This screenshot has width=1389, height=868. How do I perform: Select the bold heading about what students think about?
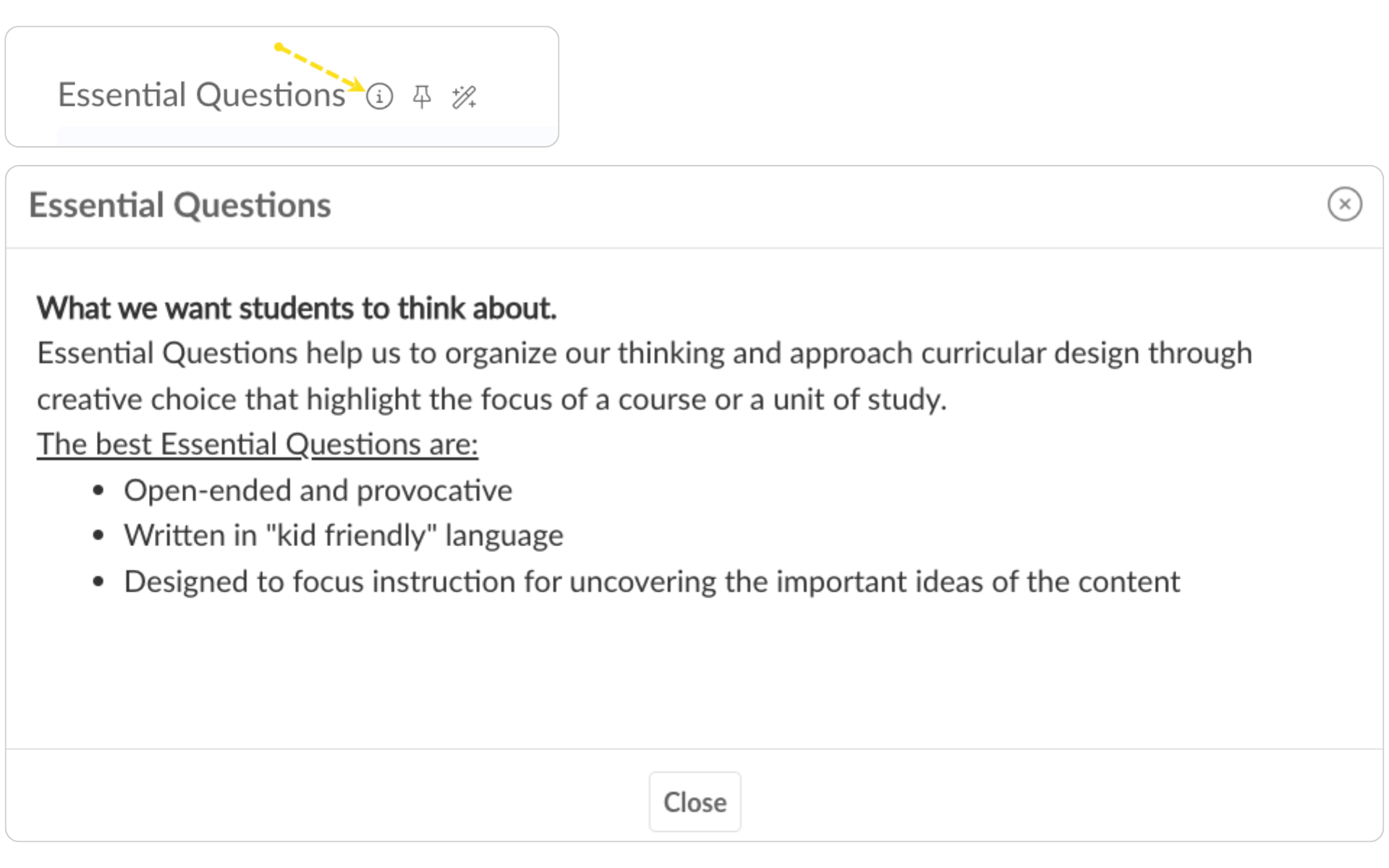click(x=297, y=308)
